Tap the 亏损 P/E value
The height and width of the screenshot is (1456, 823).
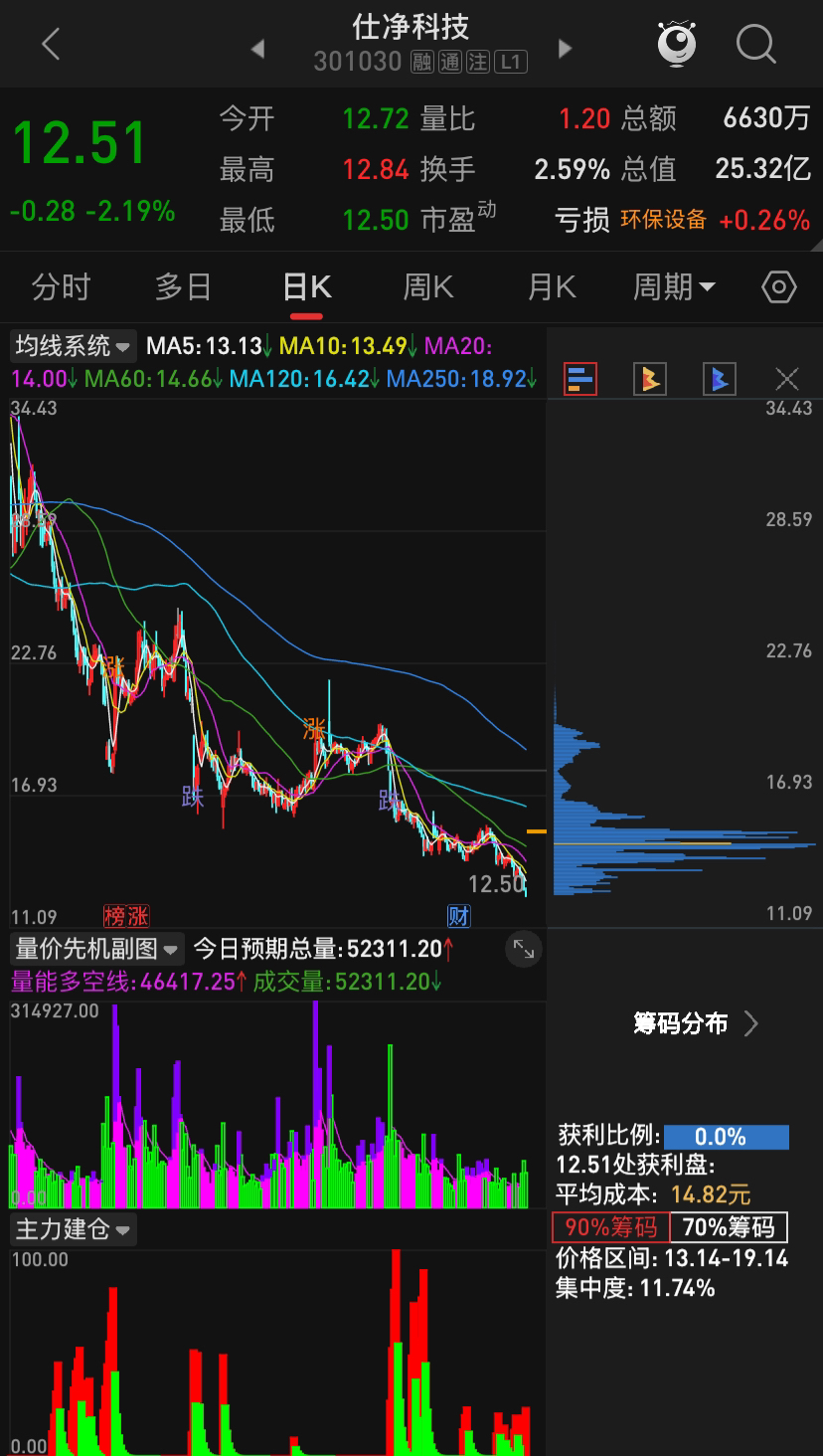tap(581, 220)
